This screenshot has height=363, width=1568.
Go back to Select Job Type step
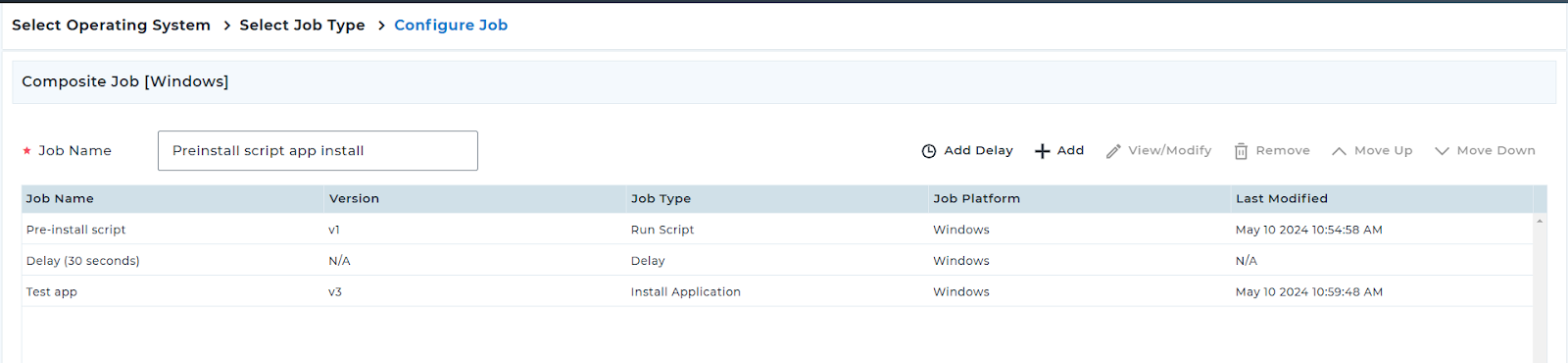302,25
